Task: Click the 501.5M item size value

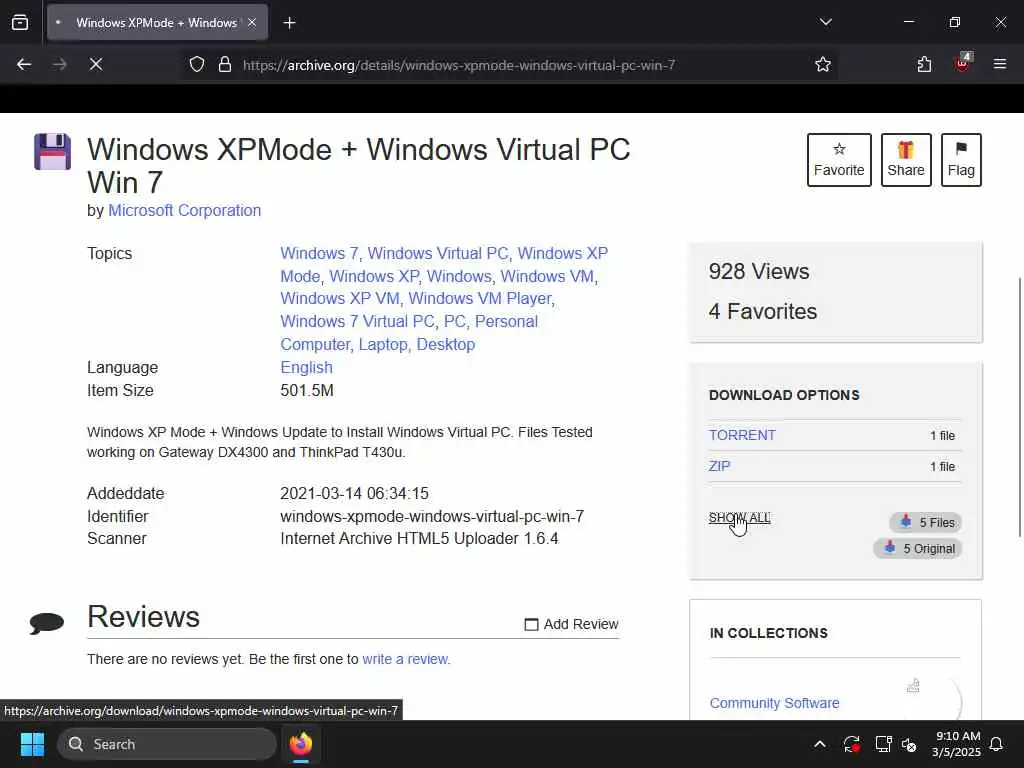Action: click(x=307, y=391)
